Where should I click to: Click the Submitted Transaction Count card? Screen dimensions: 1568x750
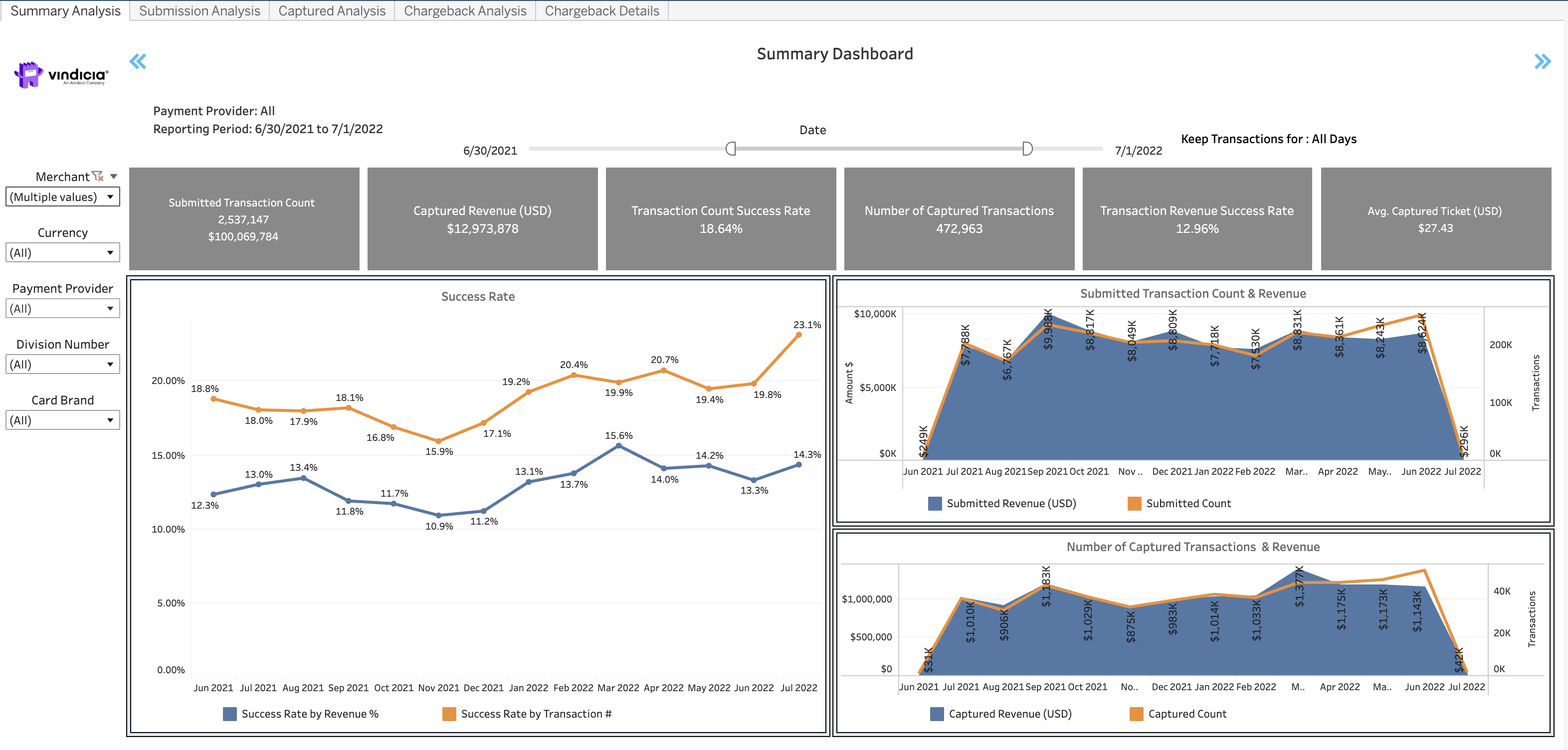[244, 218]
